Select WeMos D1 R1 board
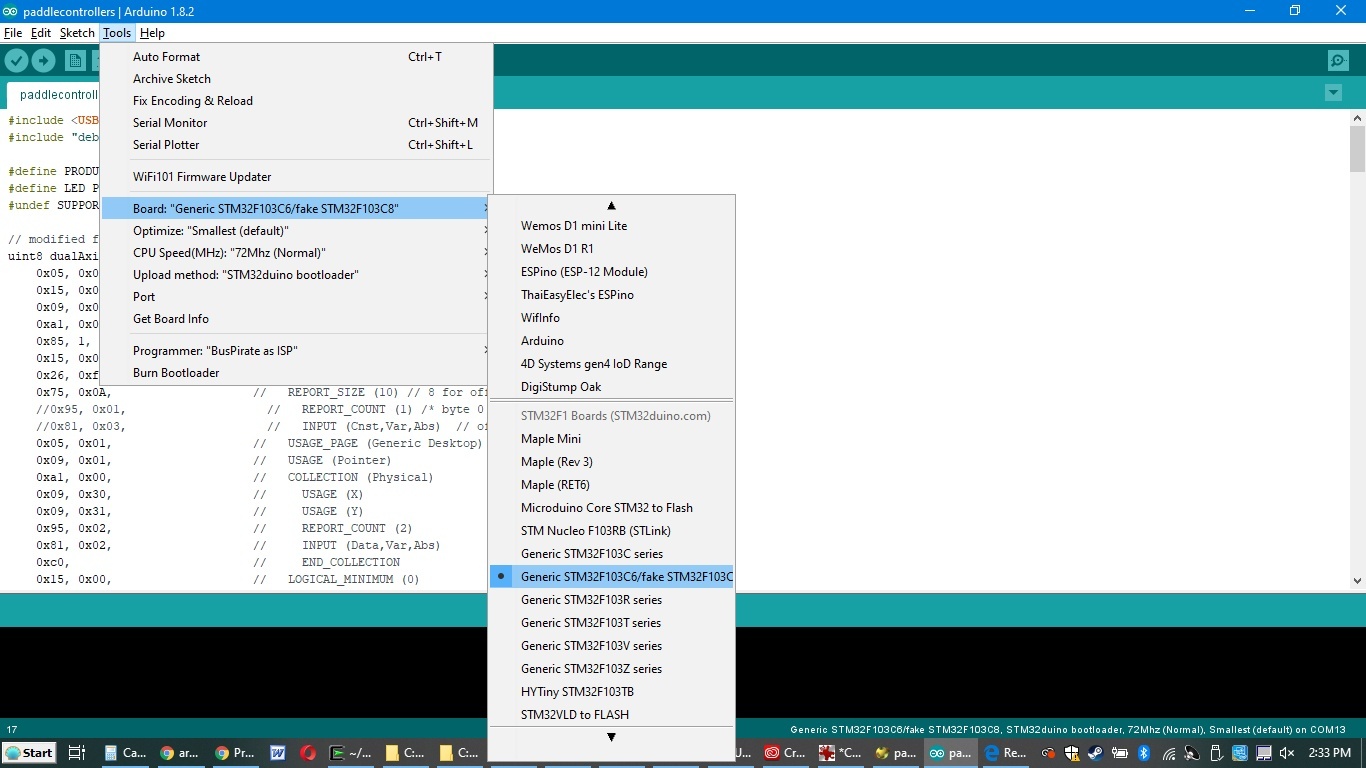 611,249
